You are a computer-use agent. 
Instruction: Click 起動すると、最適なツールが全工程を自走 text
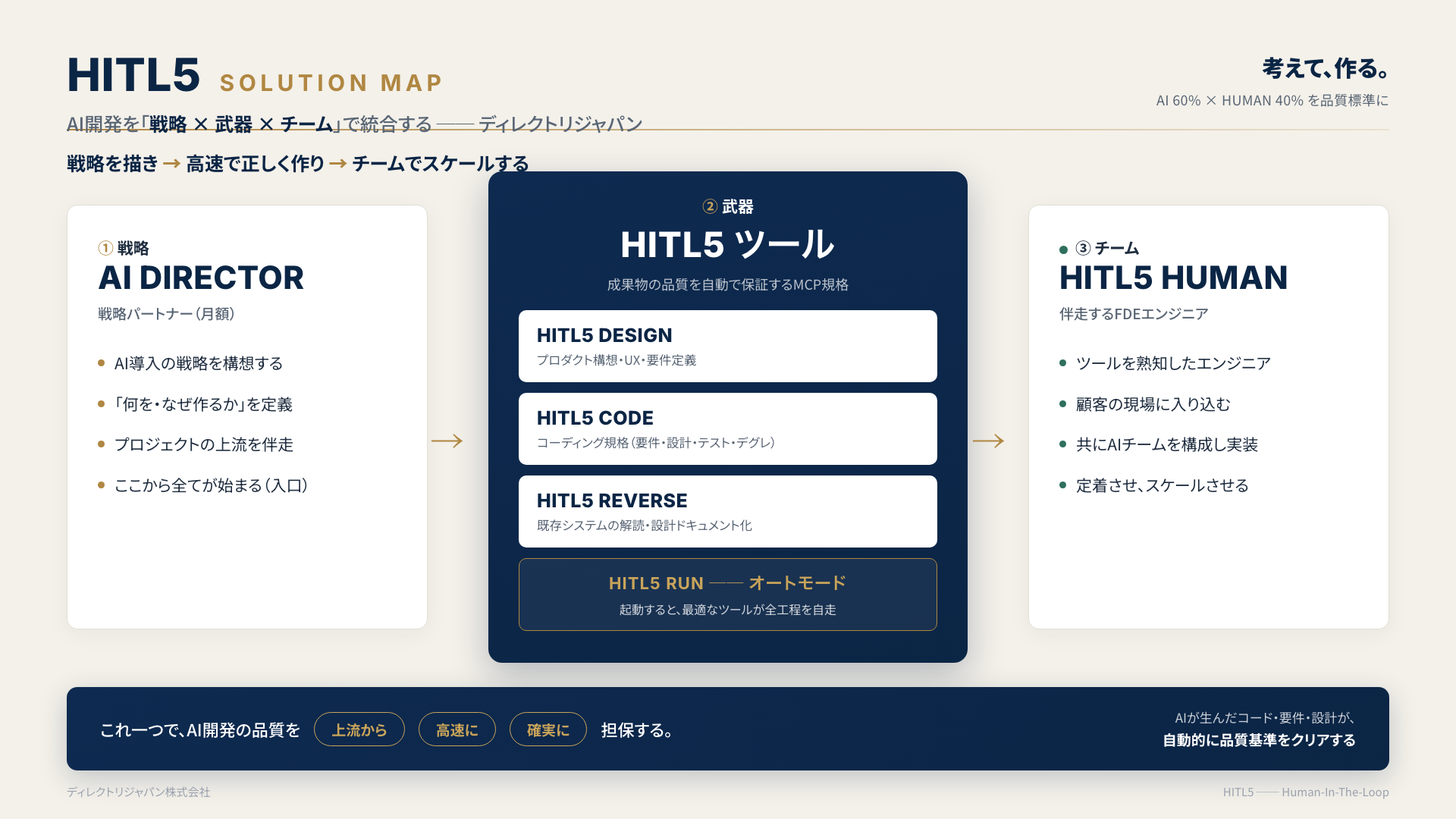click(x=728, y=610)
